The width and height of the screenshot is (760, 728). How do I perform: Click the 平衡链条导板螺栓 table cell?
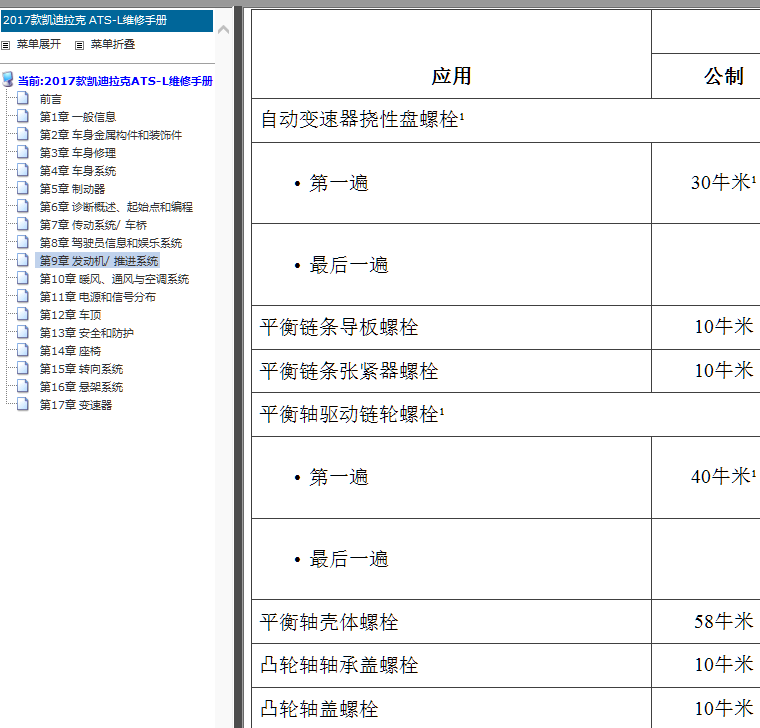[x=451, y=327]
